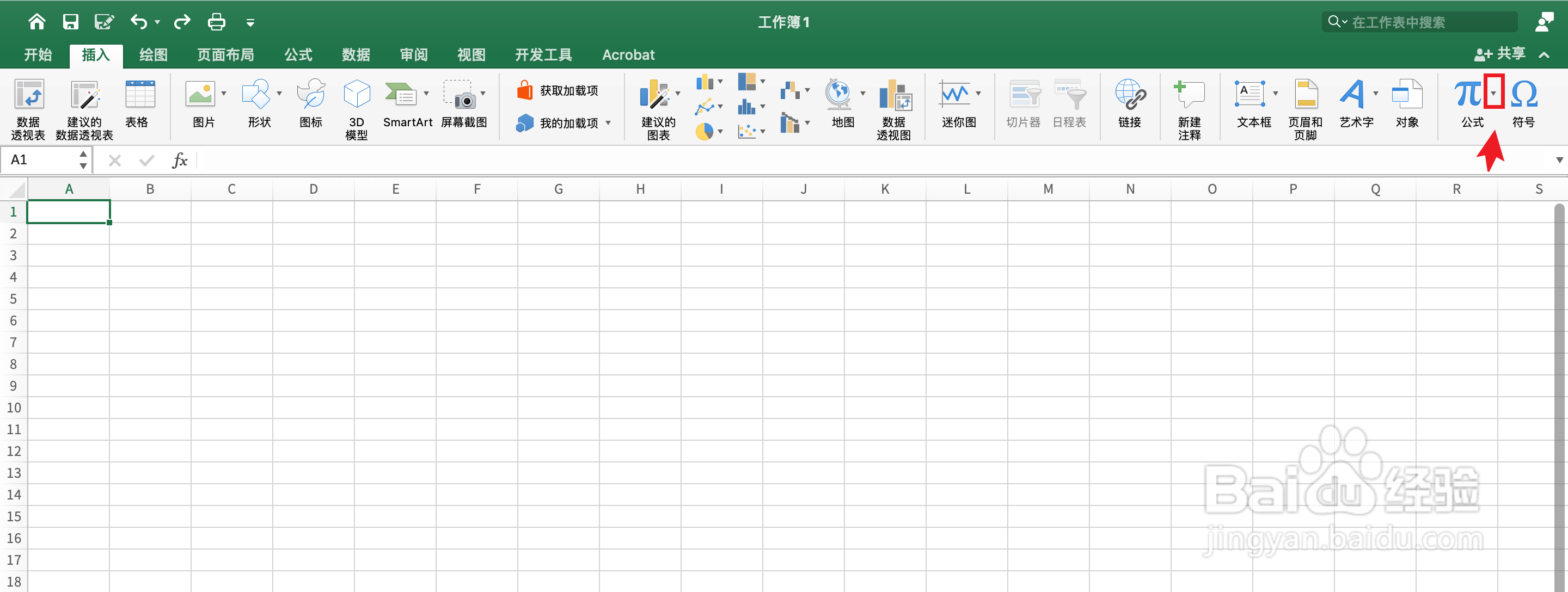Image resolution: width=1568 pixels, height=592 pixels.
Task: Insert an 对象 object
Action: [1407, 103]
